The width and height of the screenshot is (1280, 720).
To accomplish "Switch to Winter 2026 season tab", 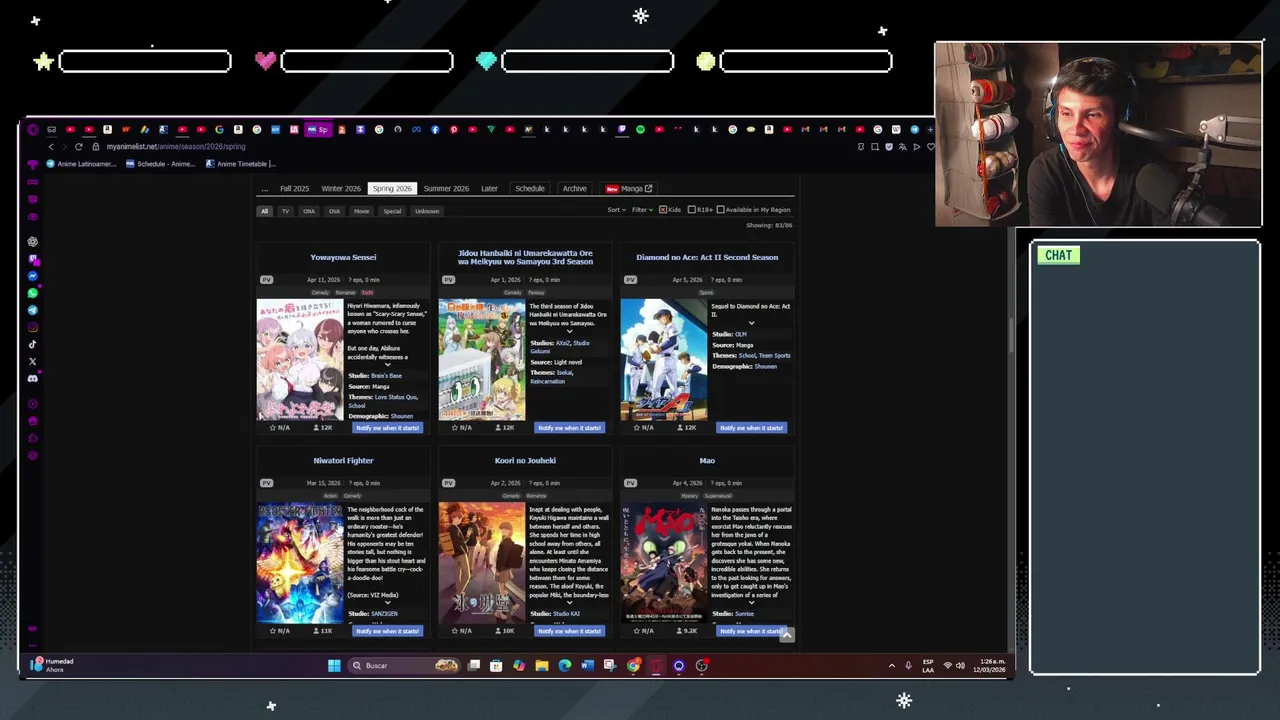I will (x=341, y=189).
